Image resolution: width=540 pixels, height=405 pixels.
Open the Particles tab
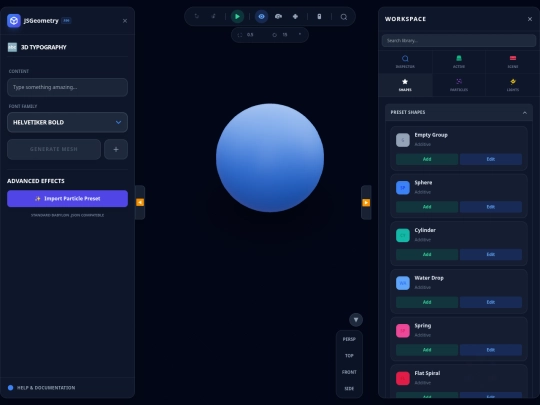[459, 85]
